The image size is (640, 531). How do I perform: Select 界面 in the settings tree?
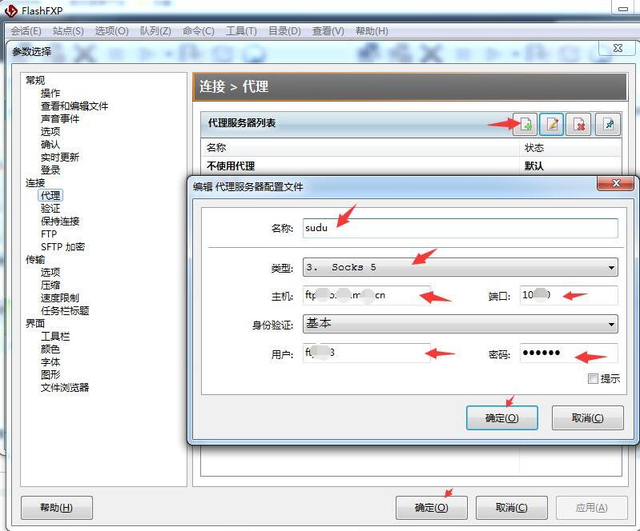(35, 324)
